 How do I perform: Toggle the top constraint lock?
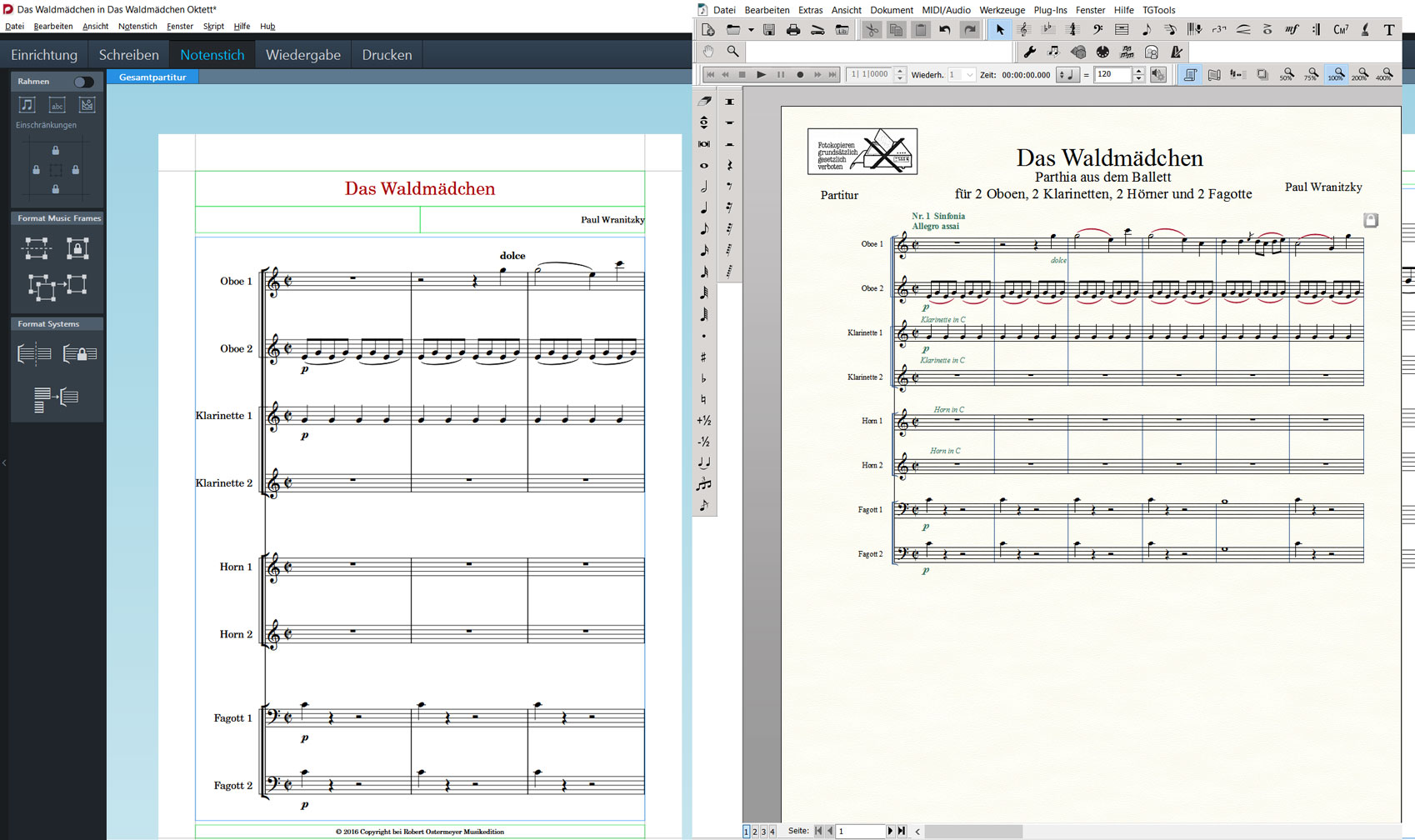[x=56, y=151]
